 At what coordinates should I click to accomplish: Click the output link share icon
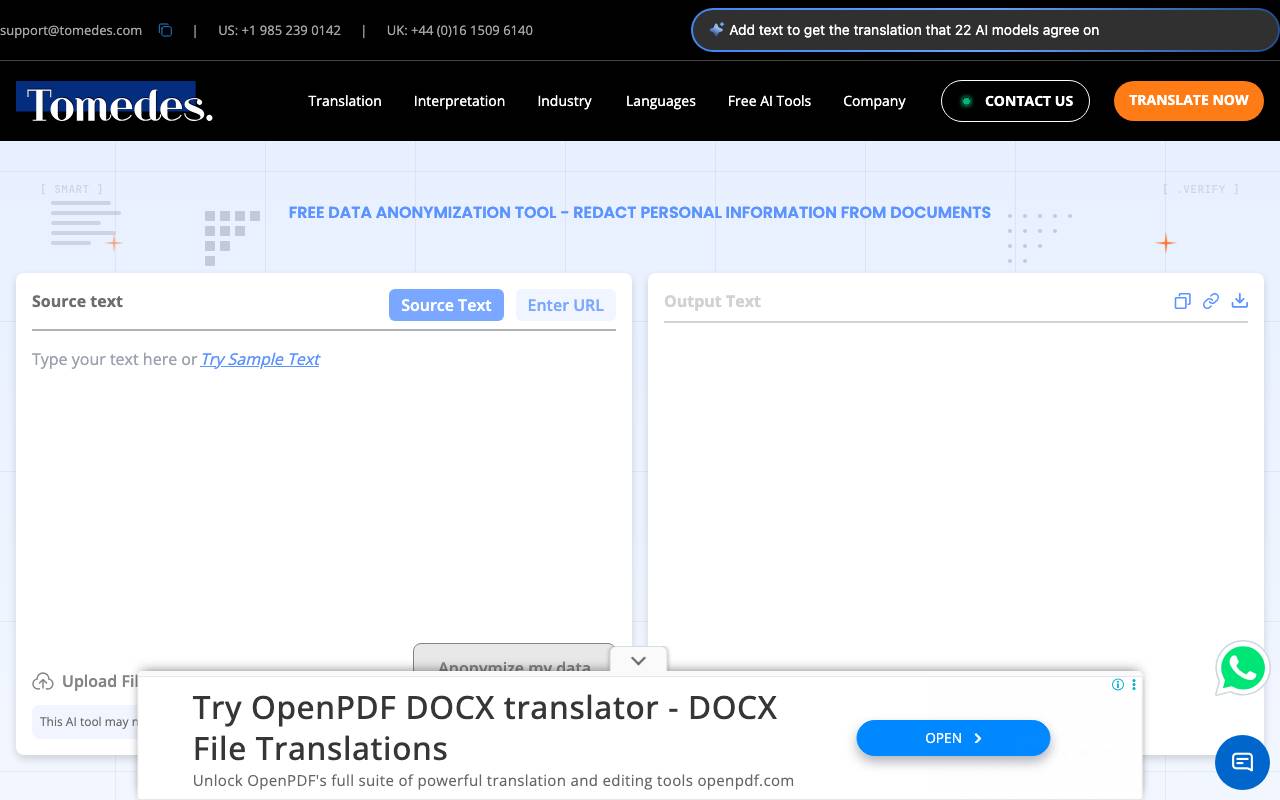pos(1211,301)
